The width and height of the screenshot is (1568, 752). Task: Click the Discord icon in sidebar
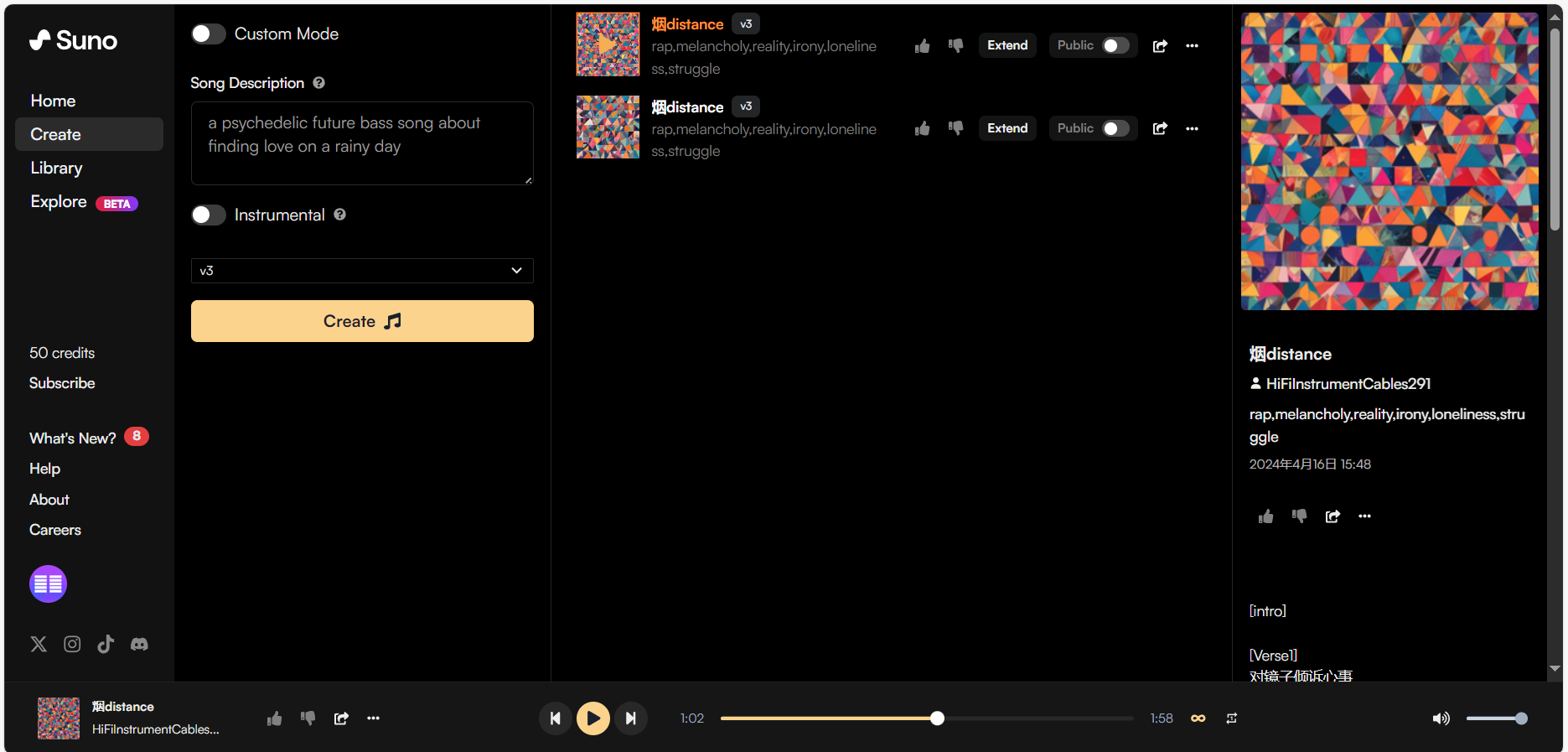pos(139,644)
